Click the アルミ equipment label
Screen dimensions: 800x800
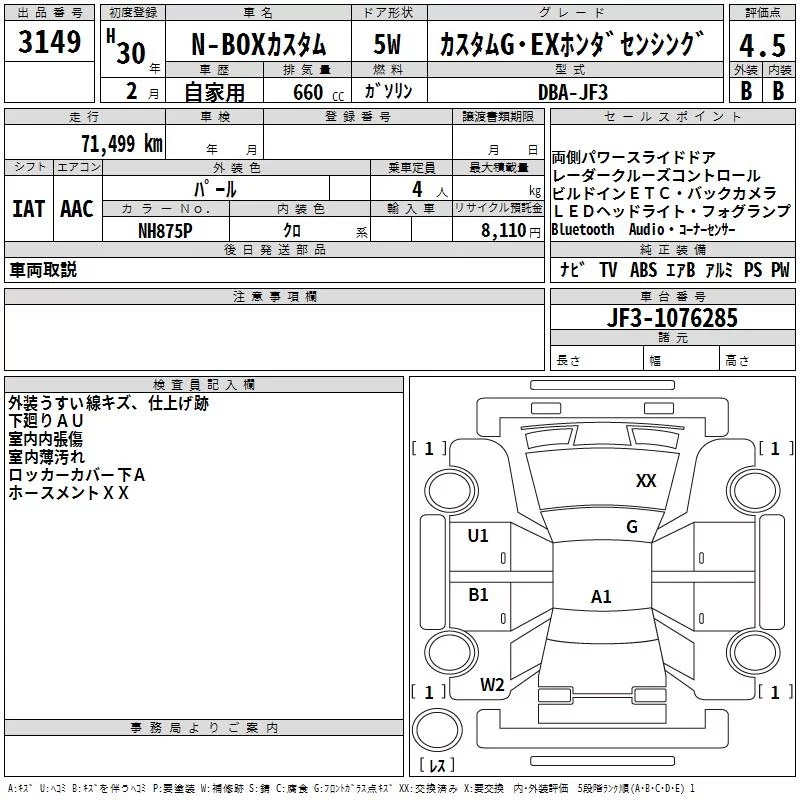point(719,269)
